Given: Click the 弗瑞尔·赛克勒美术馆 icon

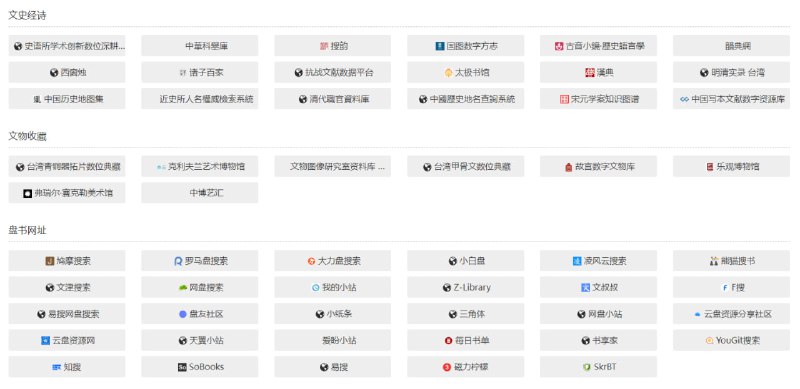Looking at the screenshot, I should [28, 193].
